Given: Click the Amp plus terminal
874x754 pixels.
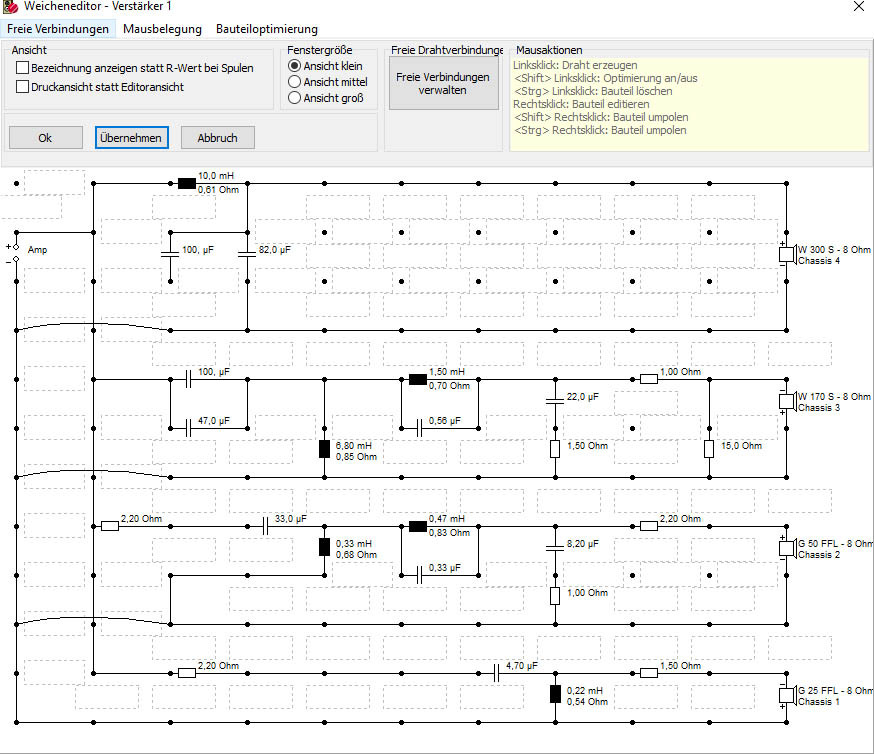Looking at the screenshot, I should click(16, 246).
